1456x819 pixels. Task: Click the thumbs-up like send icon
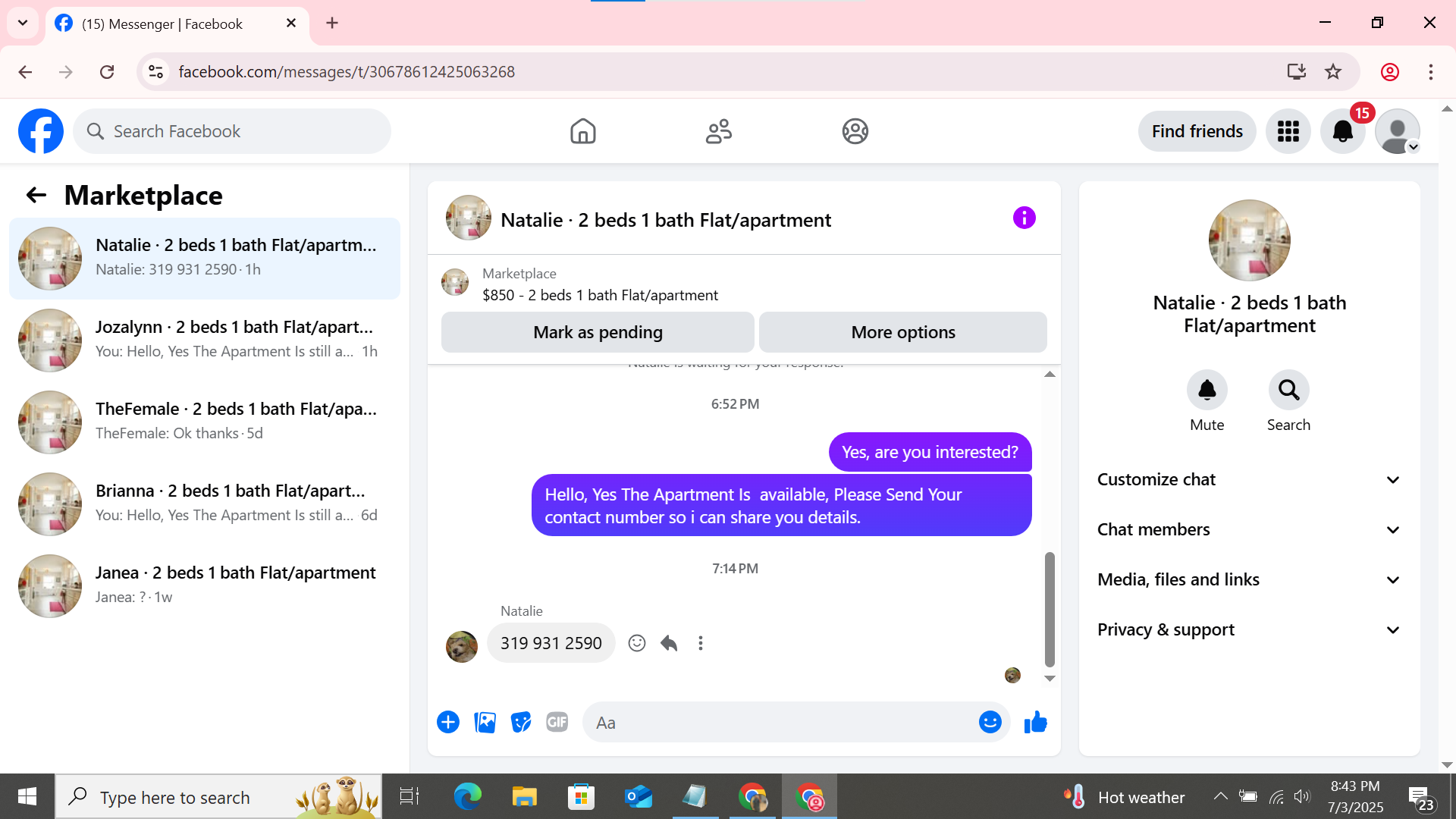[1035, 723]
